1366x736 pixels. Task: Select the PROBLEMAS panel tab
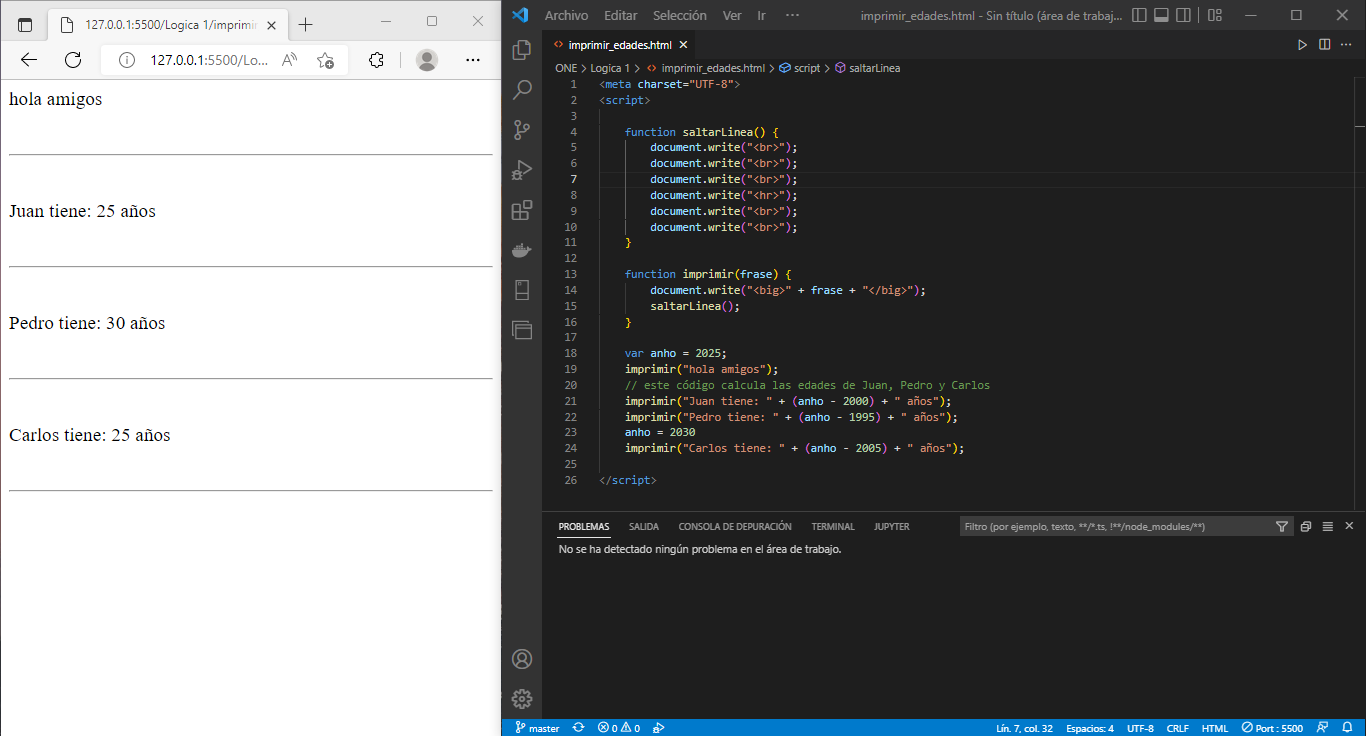pos(584,526)
